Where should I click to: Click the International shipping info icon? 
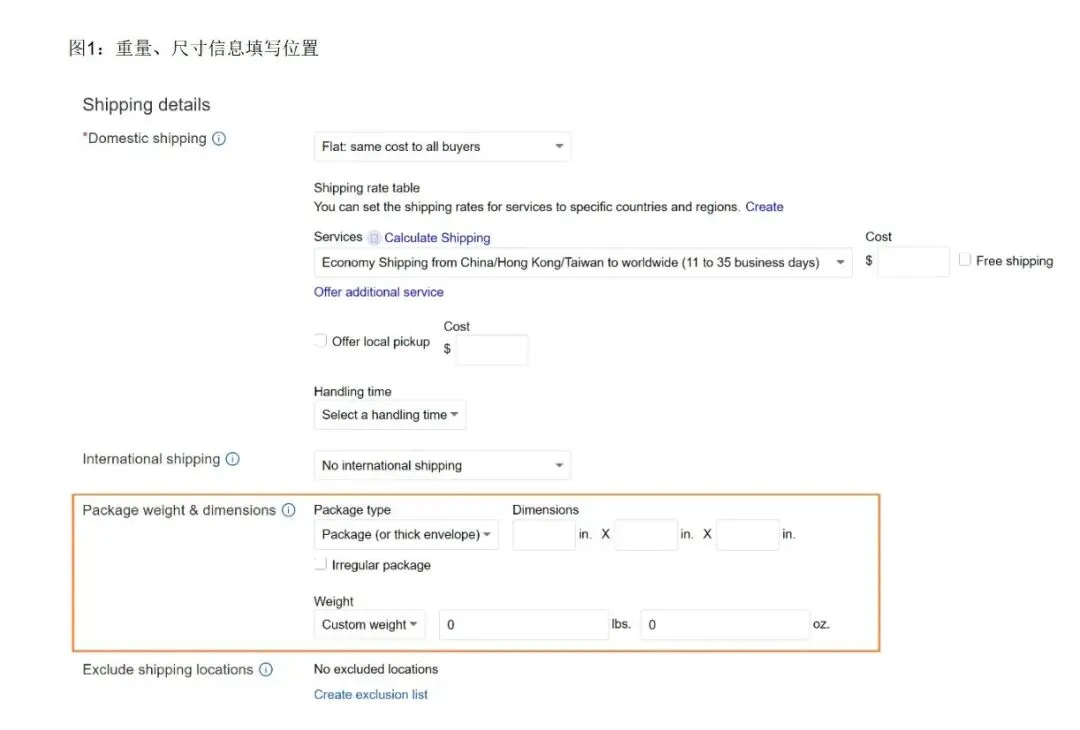coord(233,459)
